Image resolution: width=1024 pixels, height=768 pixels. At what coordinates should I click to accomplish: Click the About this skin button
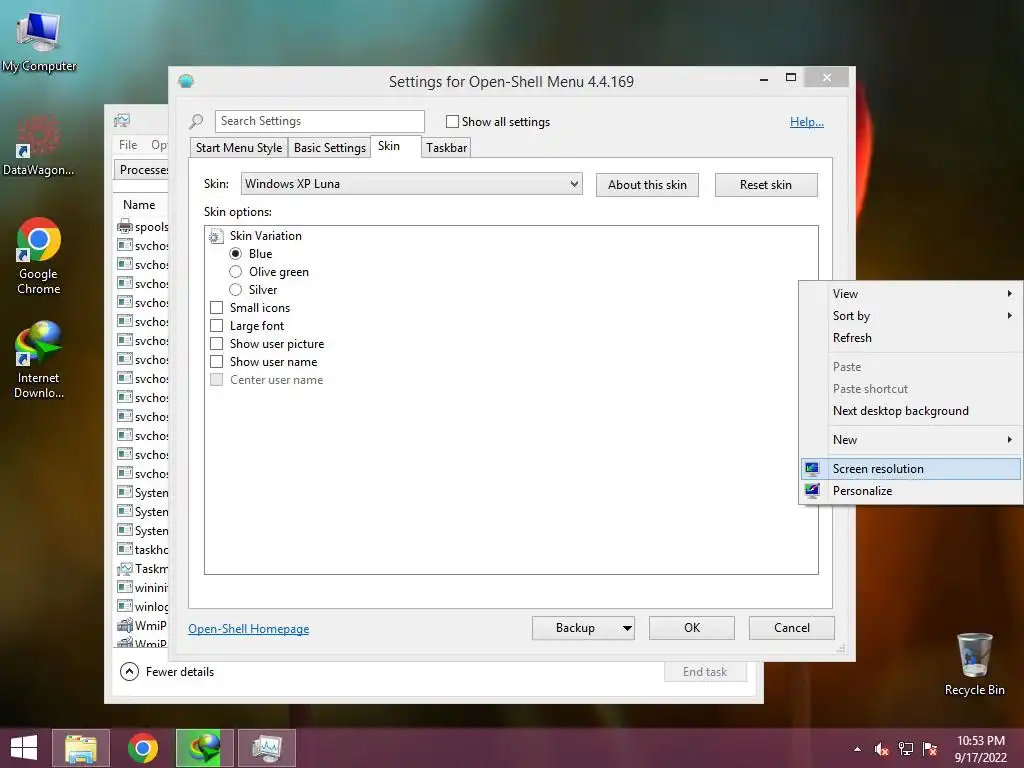[x=647, y=185]
